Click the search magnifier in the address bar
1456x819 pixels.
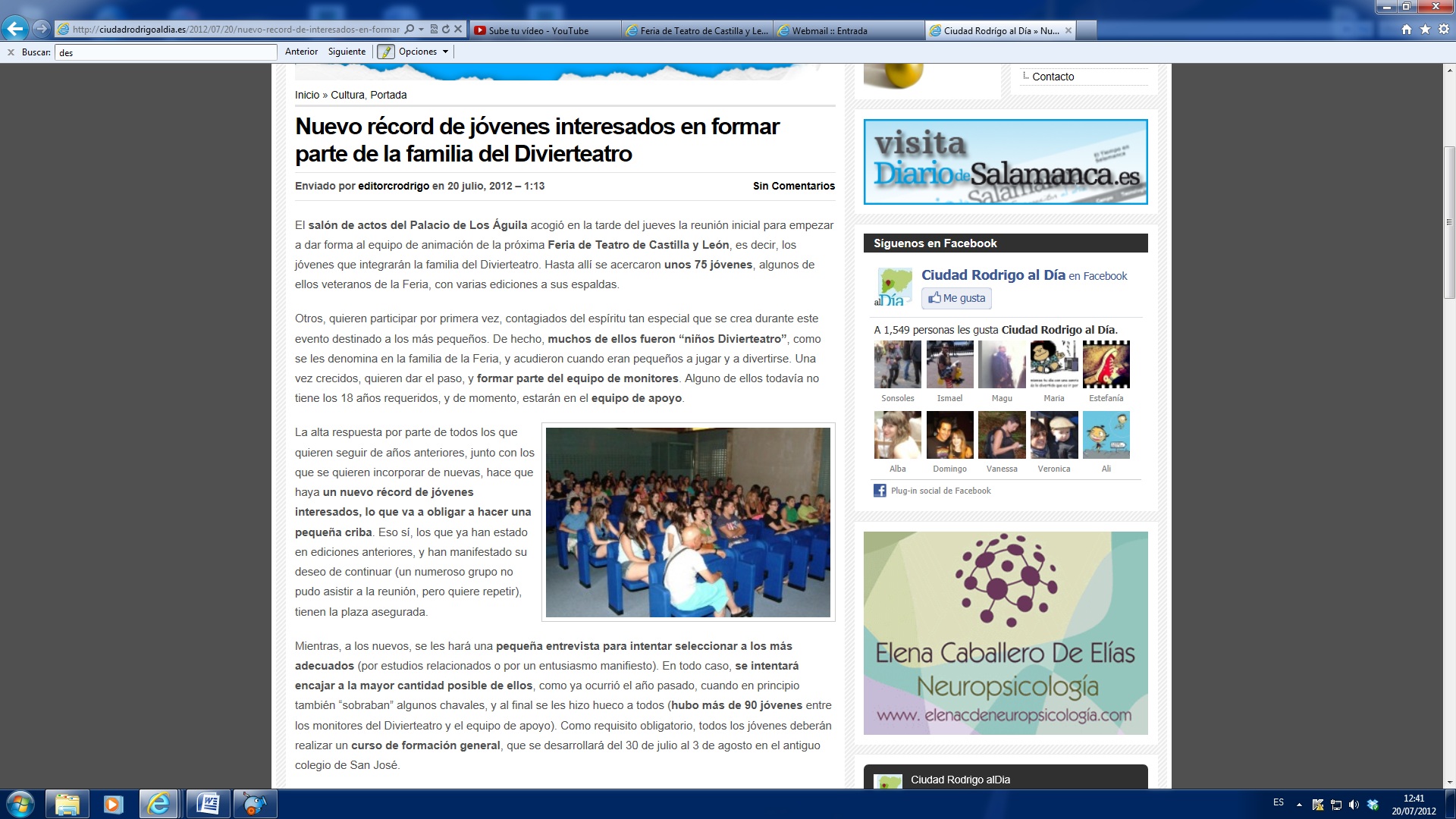[409, 30]
